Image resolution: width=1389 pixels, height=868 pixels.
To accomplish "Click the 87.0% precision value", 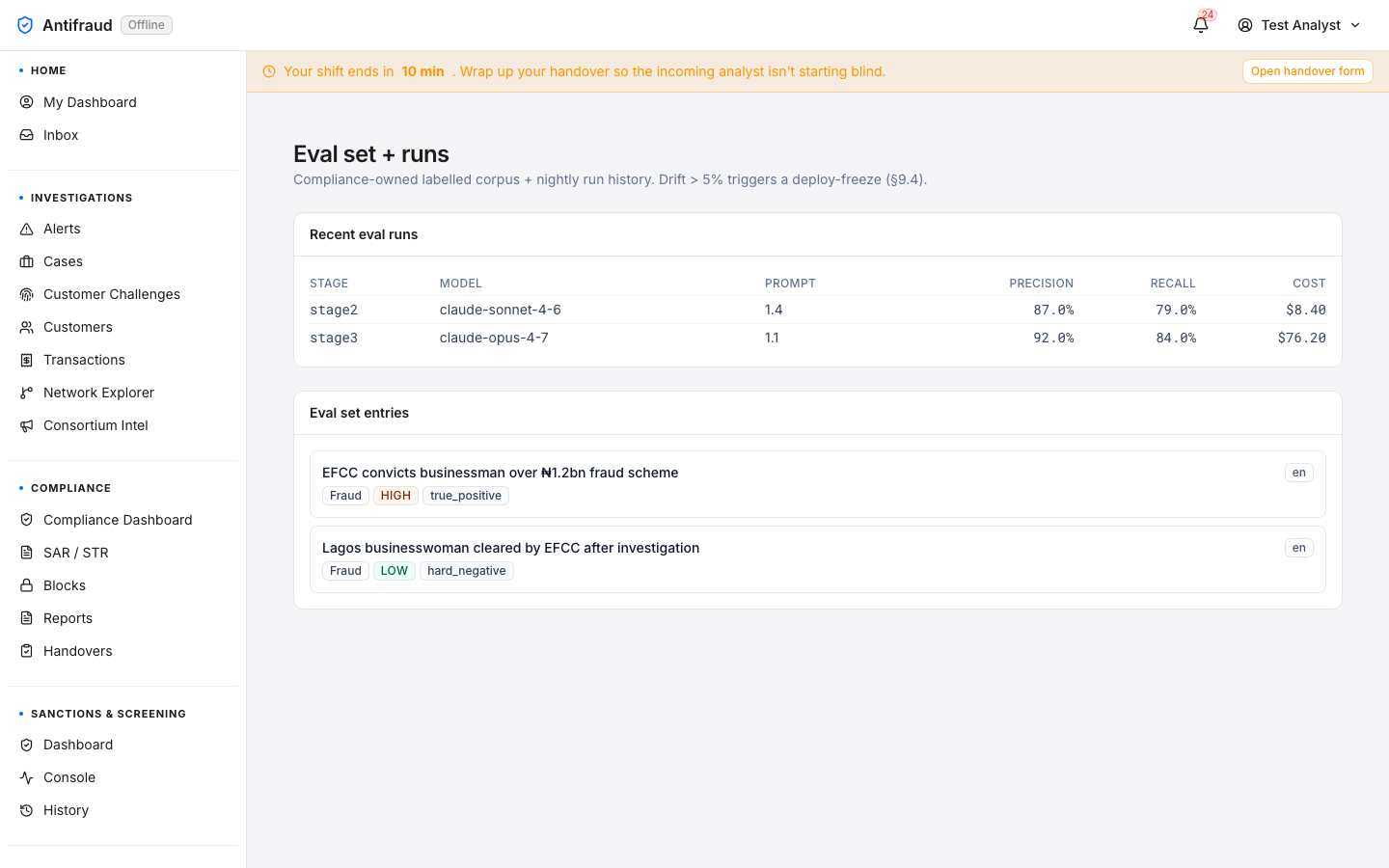I will [x=1053, y=310].
